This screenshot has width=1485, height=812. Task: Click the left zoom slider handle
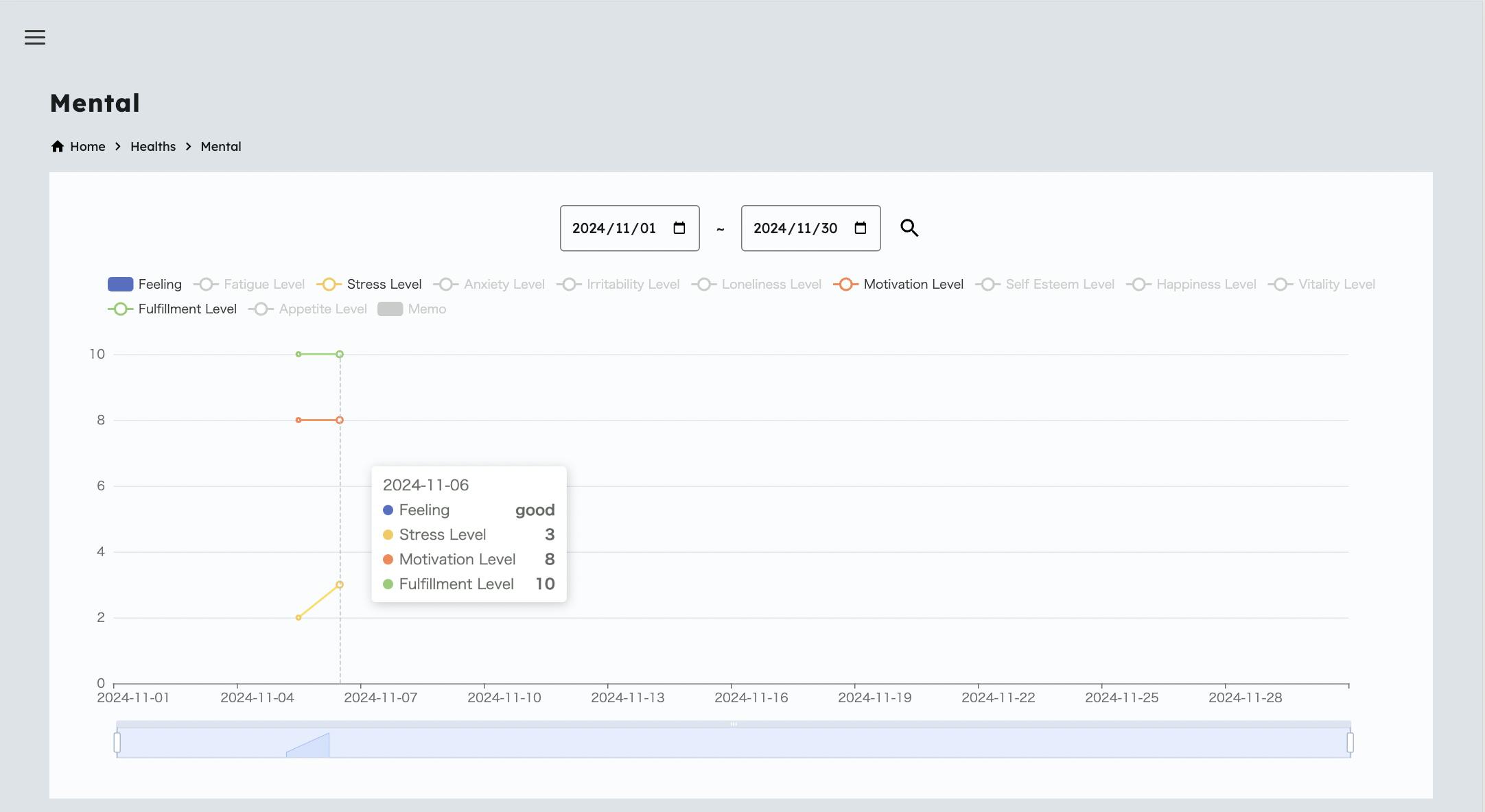(117, 743)
